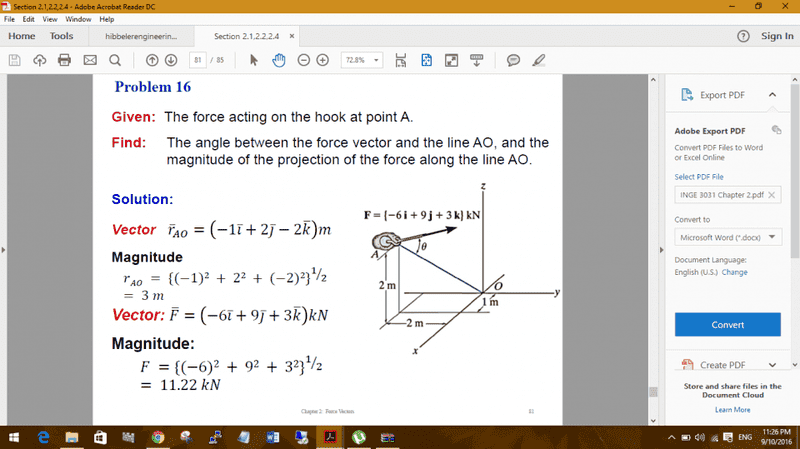This screenshot has height=449, width=800.
Task: Select the Hand pan tool
Action: pyautogui.click(x=278, y=59)
